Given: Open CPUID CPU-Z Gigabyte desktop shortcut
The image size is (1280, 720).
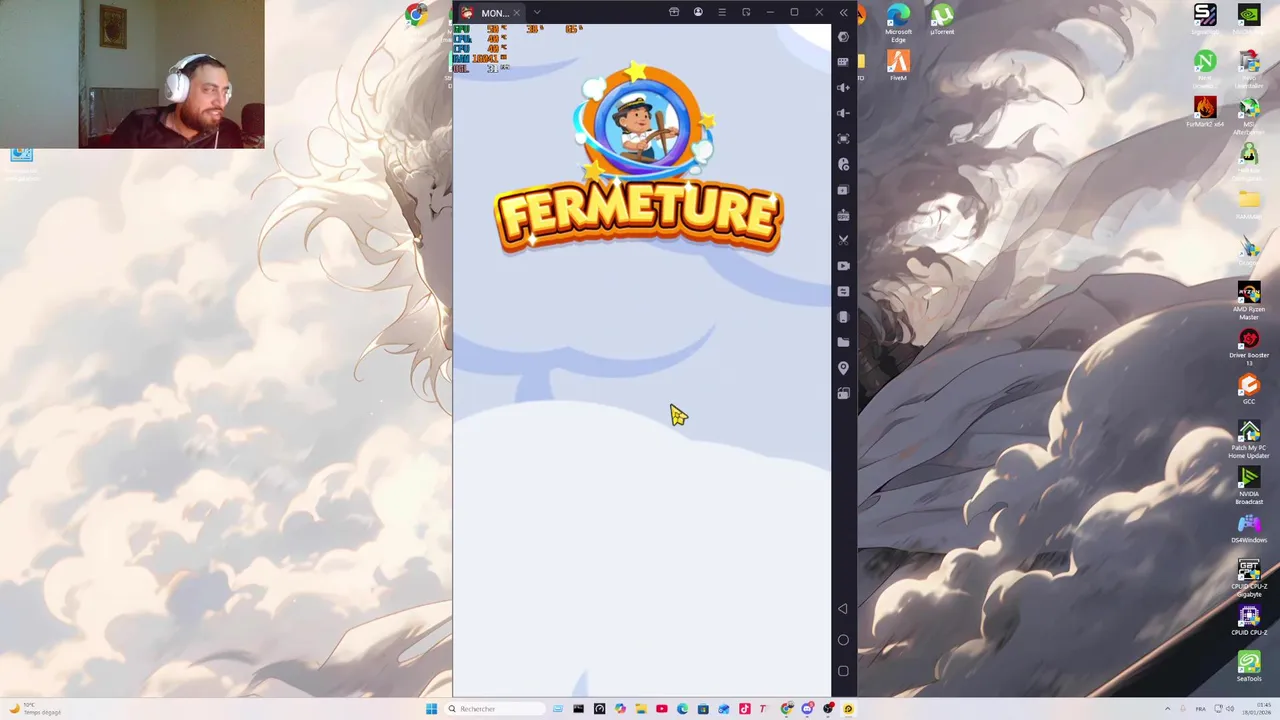Looking at the screenshot, I should (x=1249, y=578).
